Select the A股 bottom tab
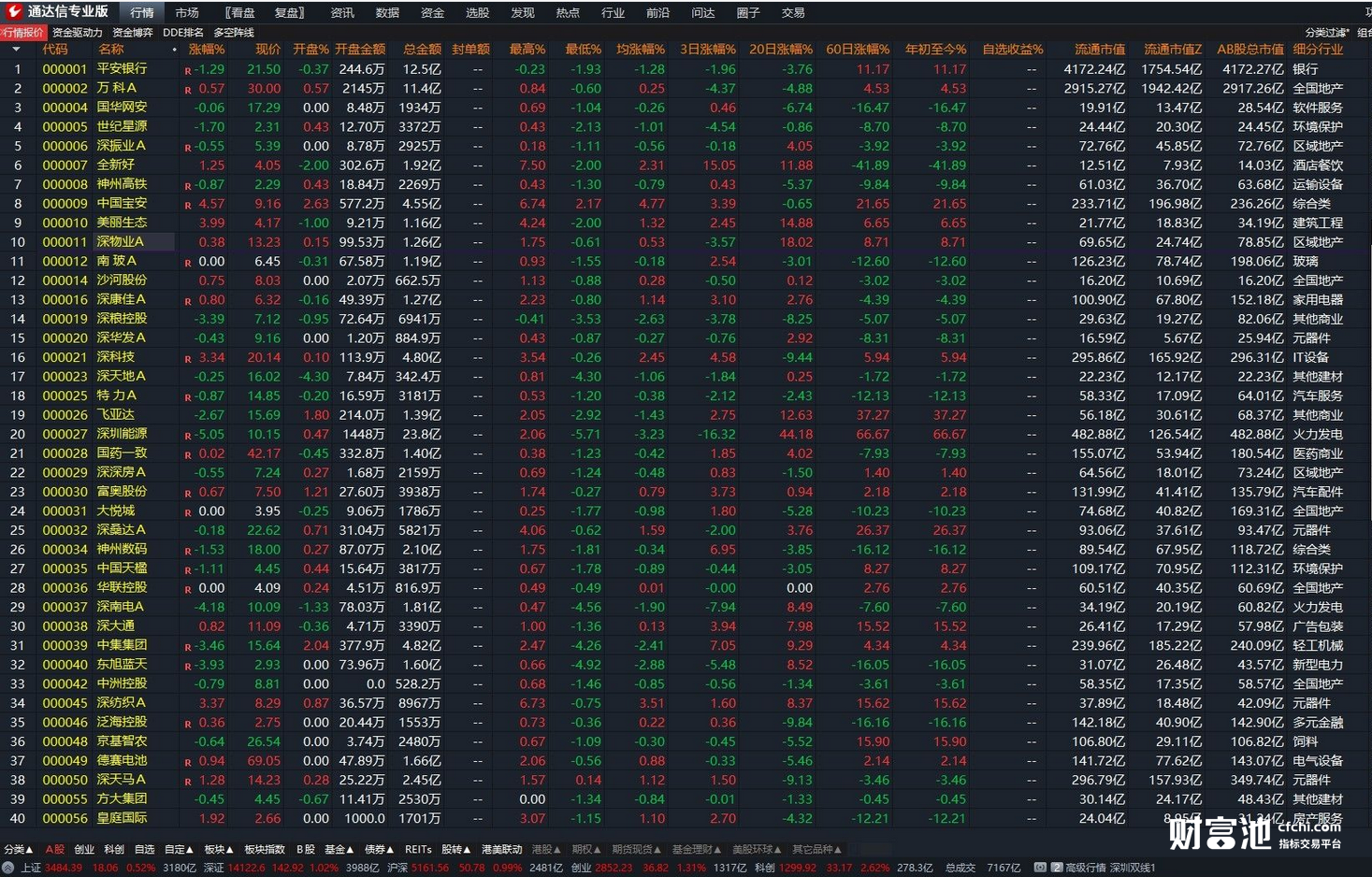The image size is (1372, 877). point(55,850)
